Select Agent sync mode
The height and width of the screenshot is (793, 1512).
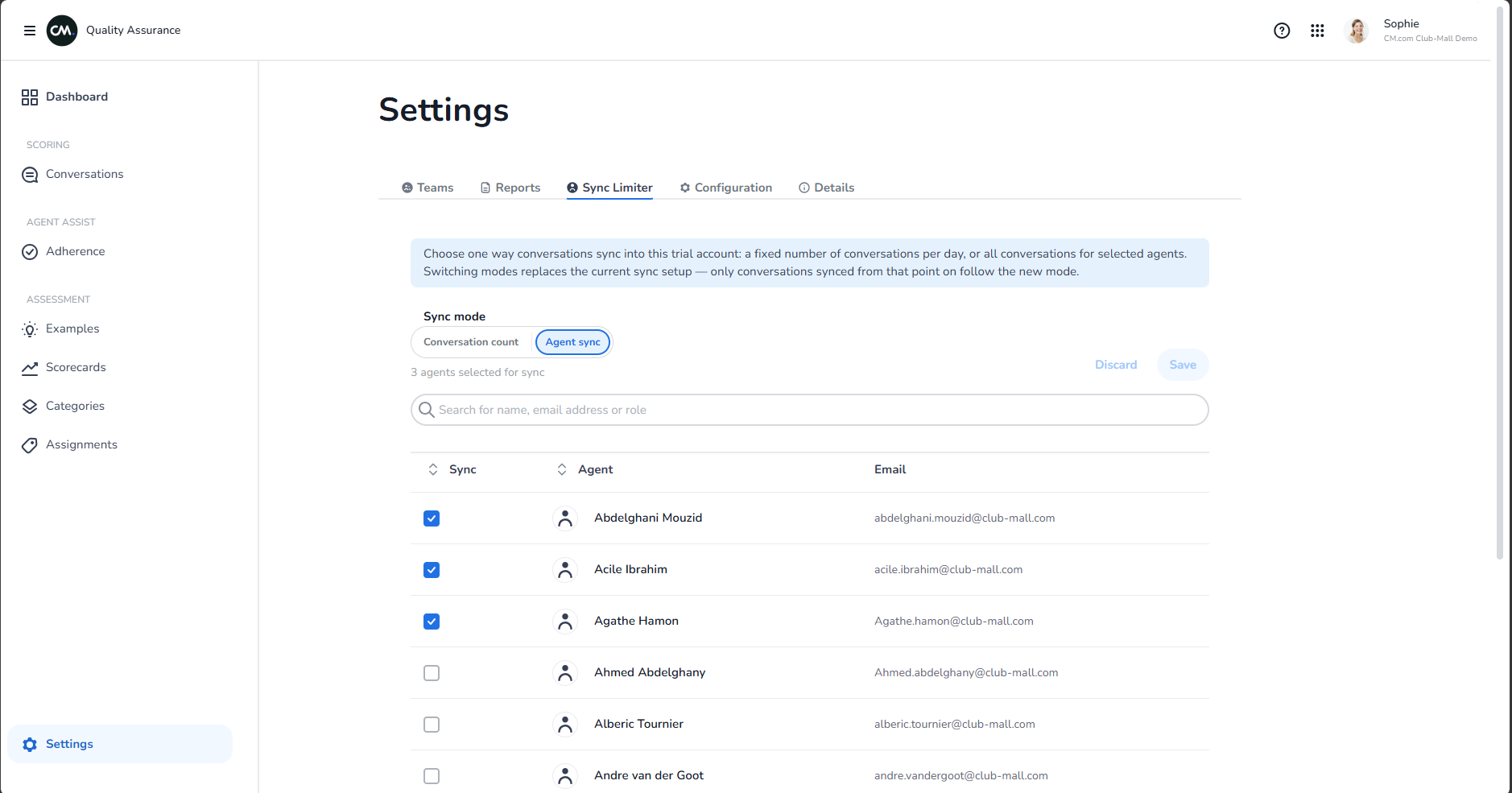tap(572, 342)
